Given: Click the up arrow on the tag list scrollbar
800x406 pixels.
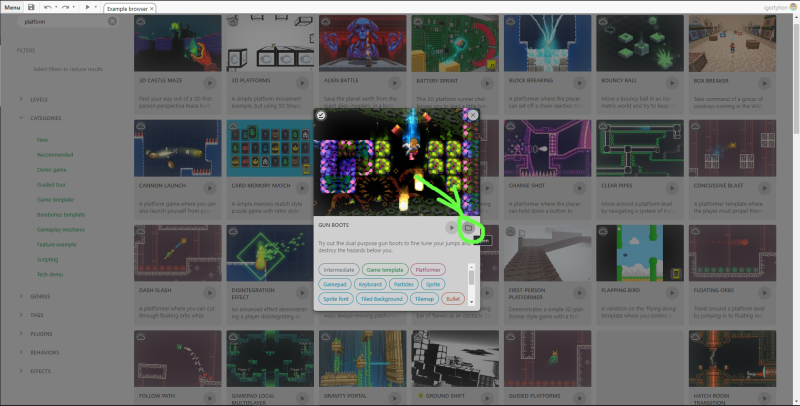Looking at the screenshot, I should tap(471, 267).
